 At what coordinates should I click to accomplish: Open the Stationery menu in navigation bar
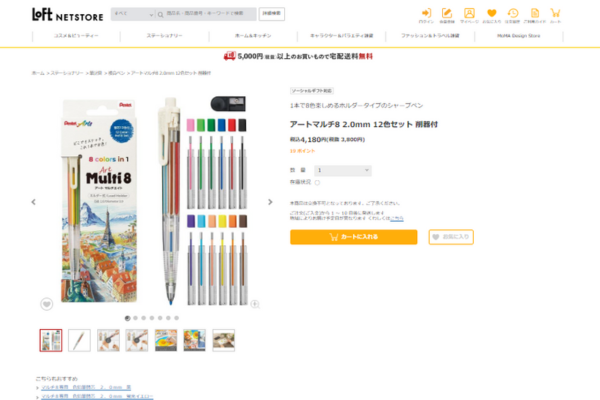[164, 36]
